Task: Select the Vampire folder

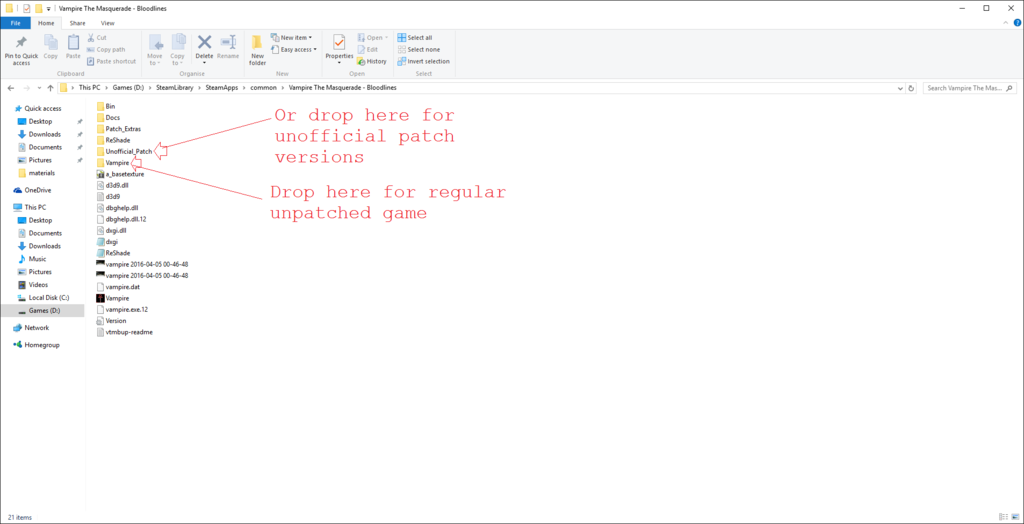Action: click(112, 163)
